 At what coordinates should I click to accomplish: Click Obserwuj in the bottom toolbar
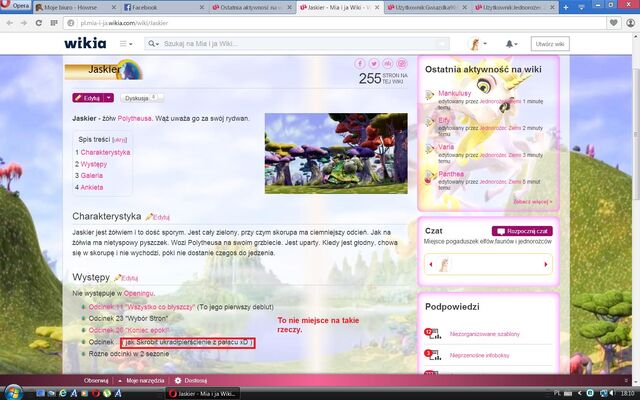(x=96, y=380)
